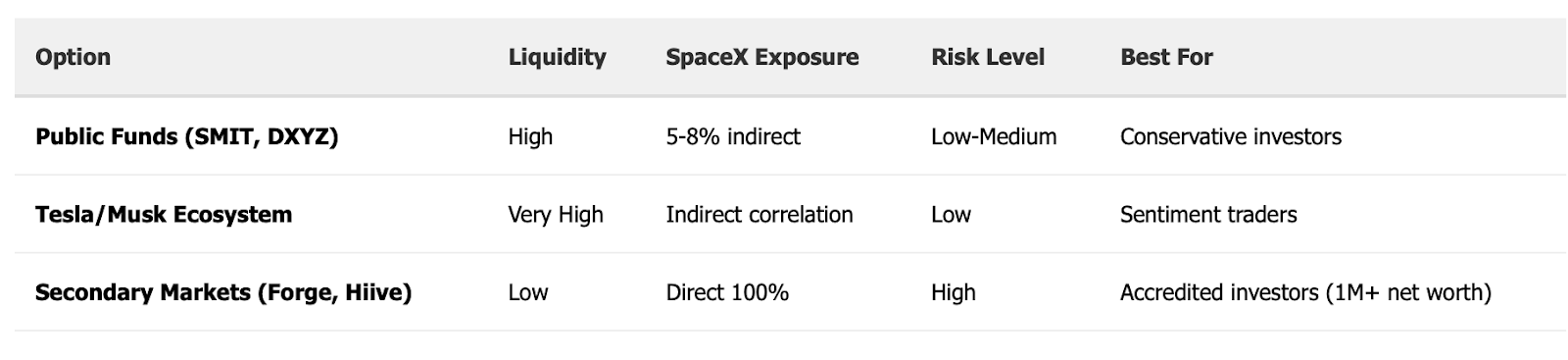Select the Risk Level column header
Viewport: 1568px width, 360px height.
988,57
